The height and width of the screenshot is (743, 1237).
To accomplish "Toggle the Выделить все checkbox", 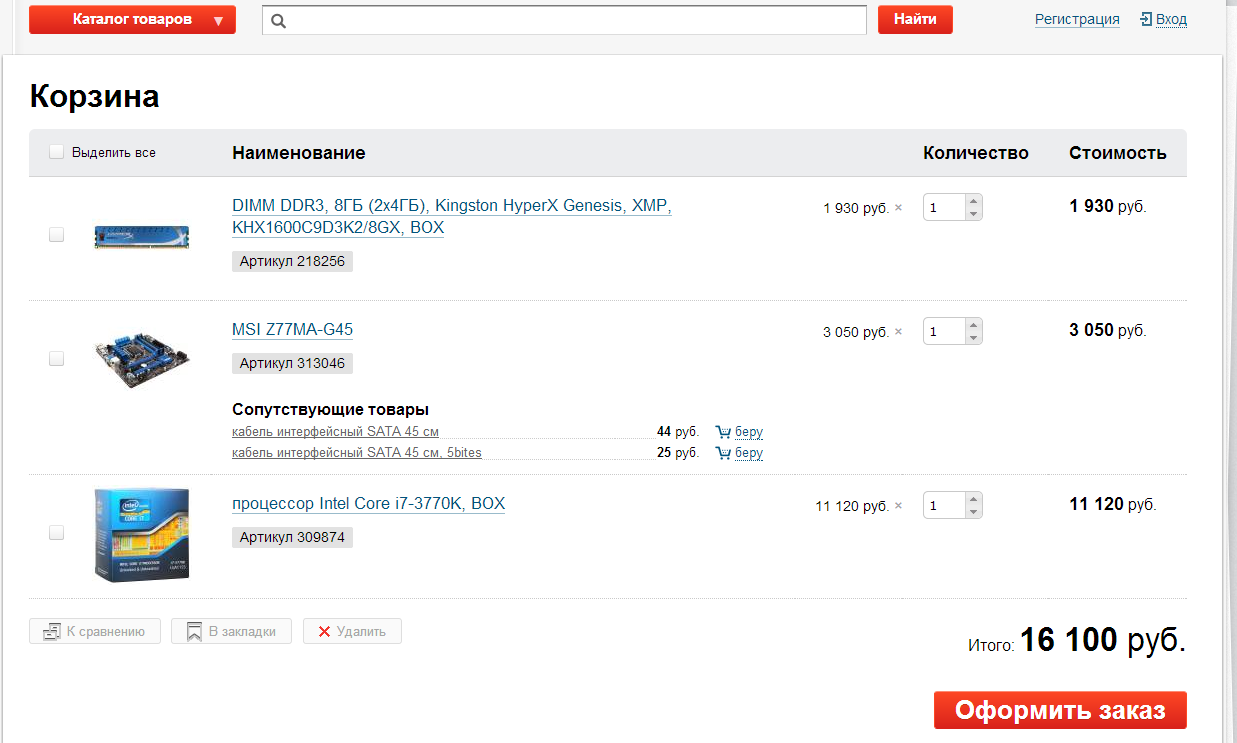I will point(56,152).
